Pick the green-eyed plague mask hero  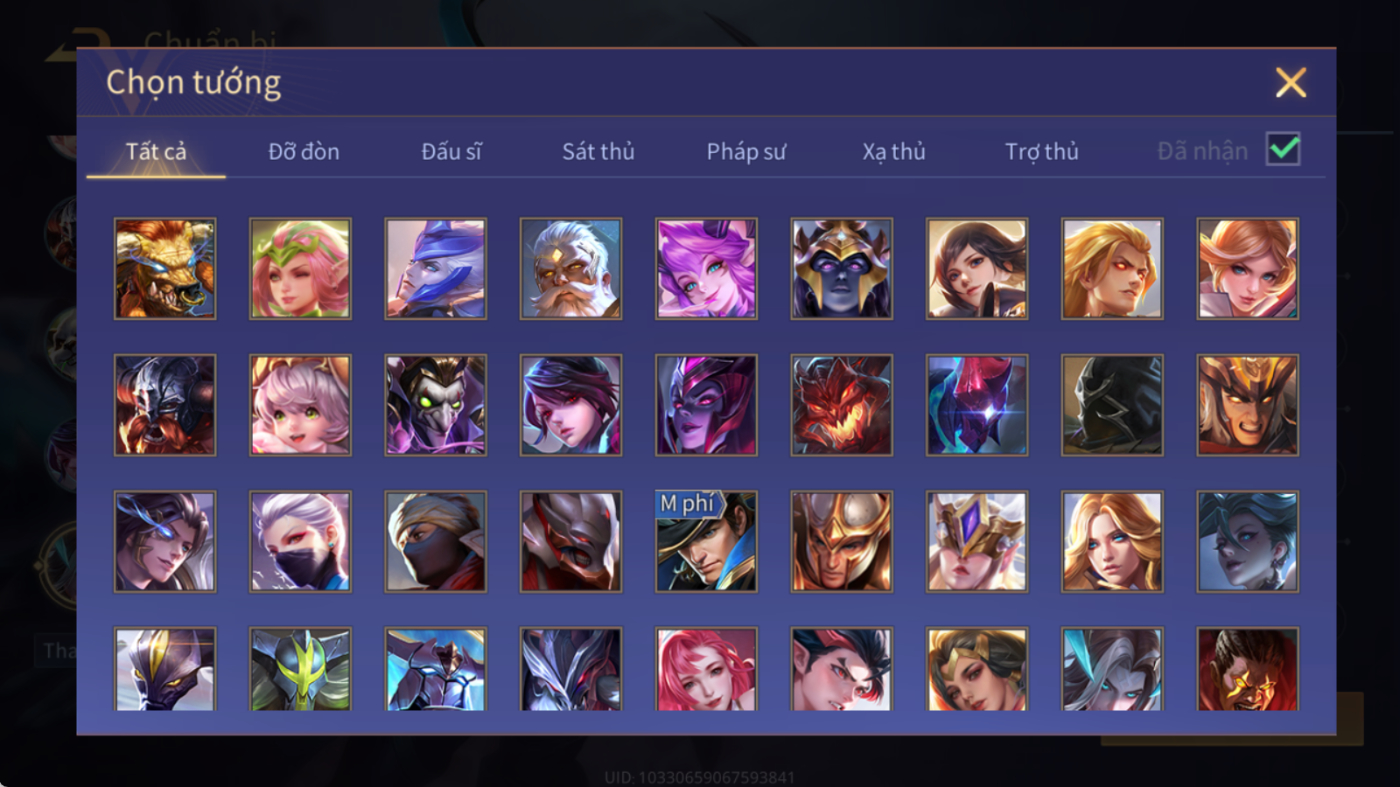click(x=436, y=405)
